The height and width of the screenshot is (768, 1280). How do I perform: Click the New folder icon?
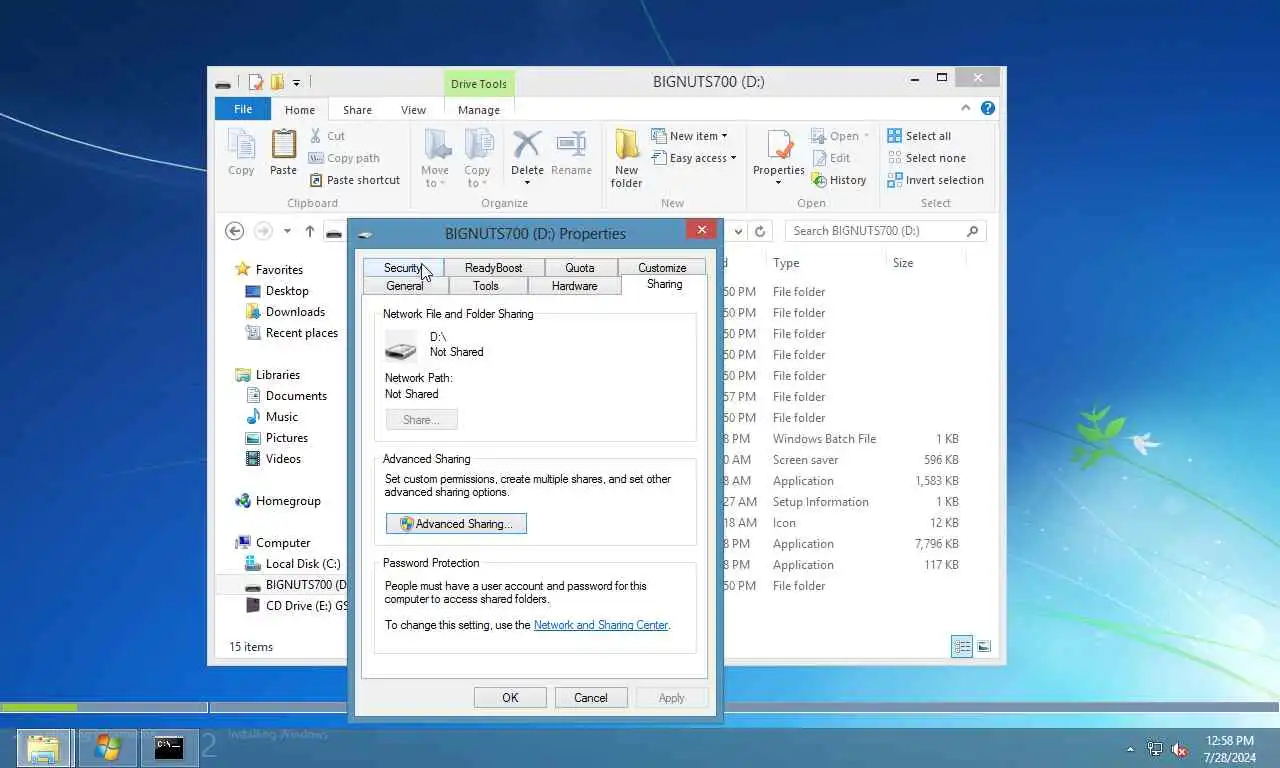pyautogui.click(x=627, y=145)
